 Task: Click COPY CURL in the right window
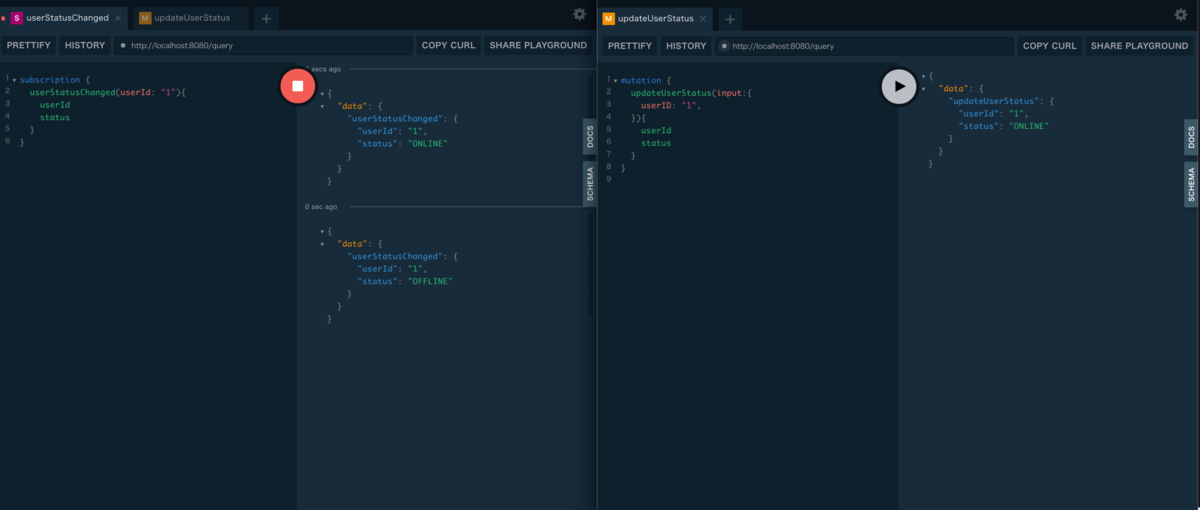[1050, 46]
